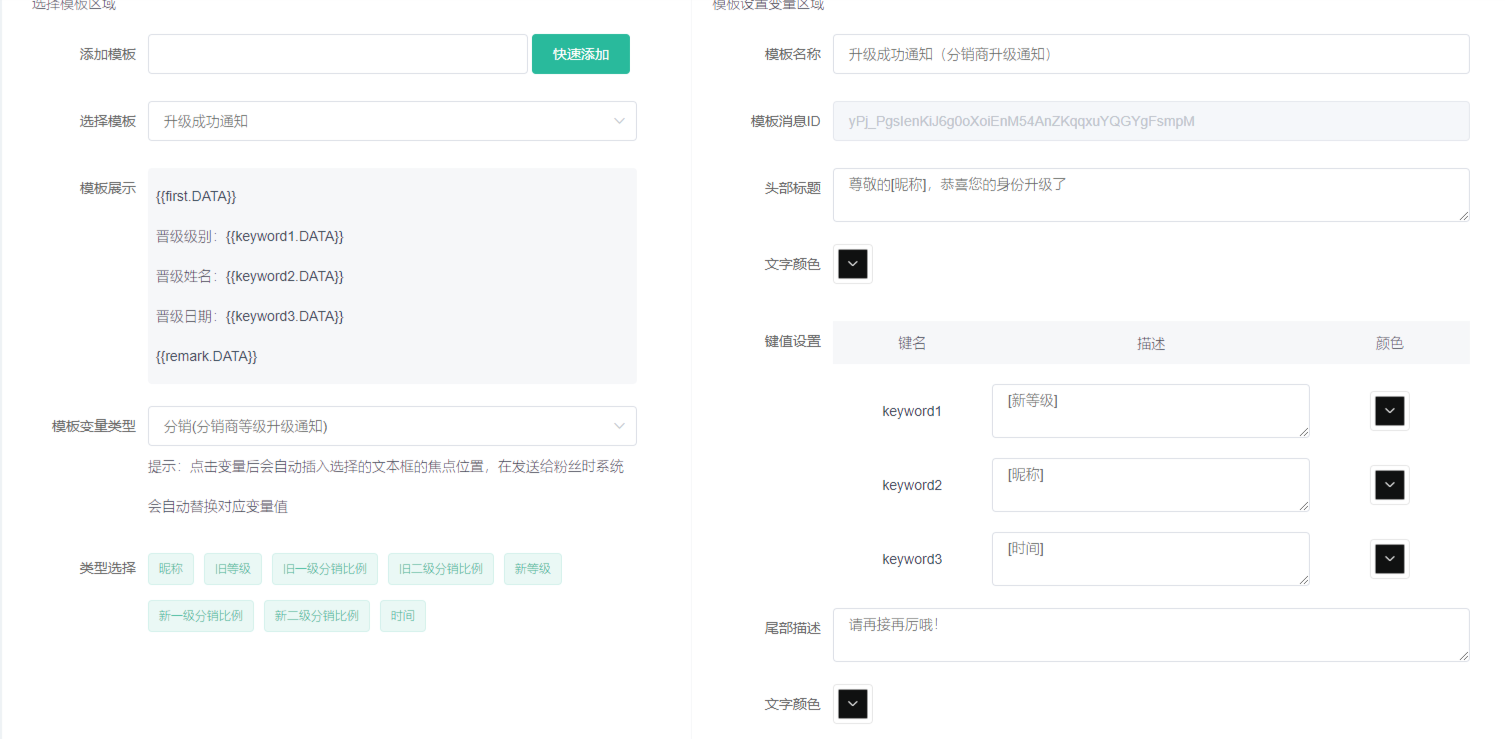
Task: Click the keyword1 描述 textarea
Action: click(1150, 411)
